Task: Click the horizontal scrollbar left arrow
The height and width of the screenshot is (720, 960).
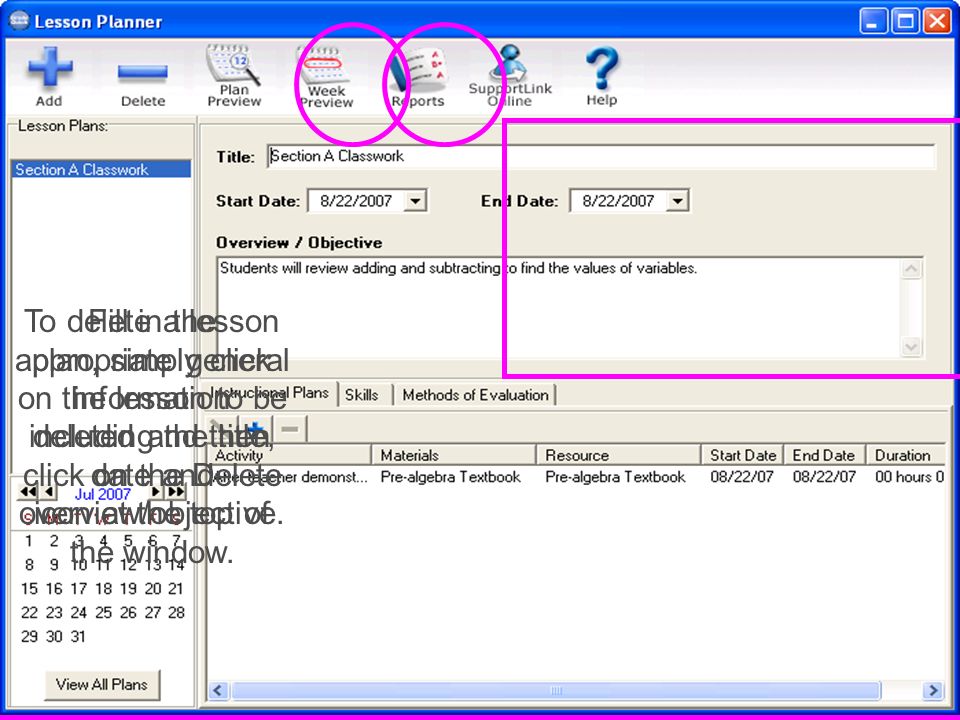Action: tap(219, 691)
